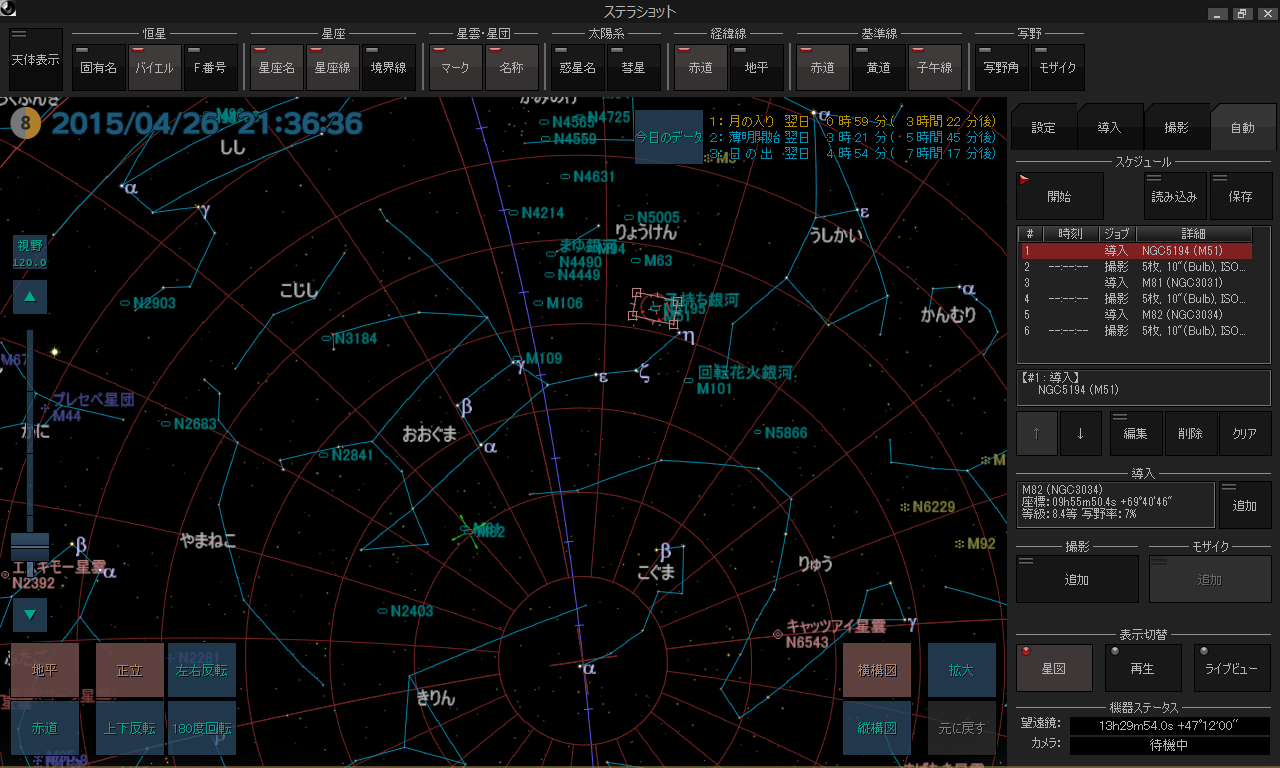Select schedule row 5 M82 (NGC3034)
Viewport: 1280px width, 768px height.
pos(1136,314)
